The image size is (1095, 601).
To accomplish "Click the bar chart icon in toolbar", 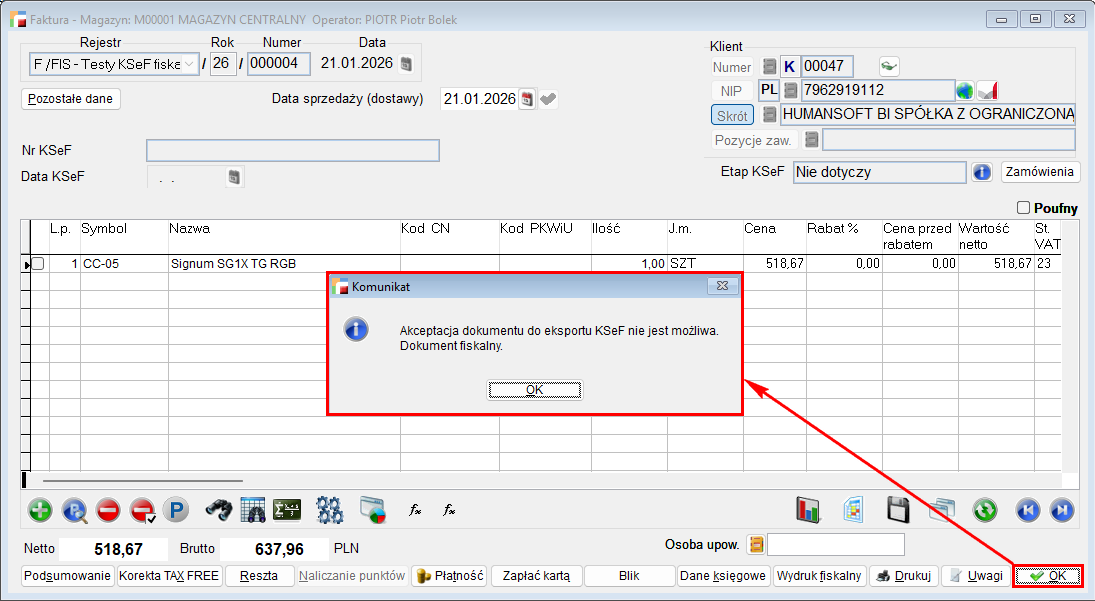I will coord(808,510).
